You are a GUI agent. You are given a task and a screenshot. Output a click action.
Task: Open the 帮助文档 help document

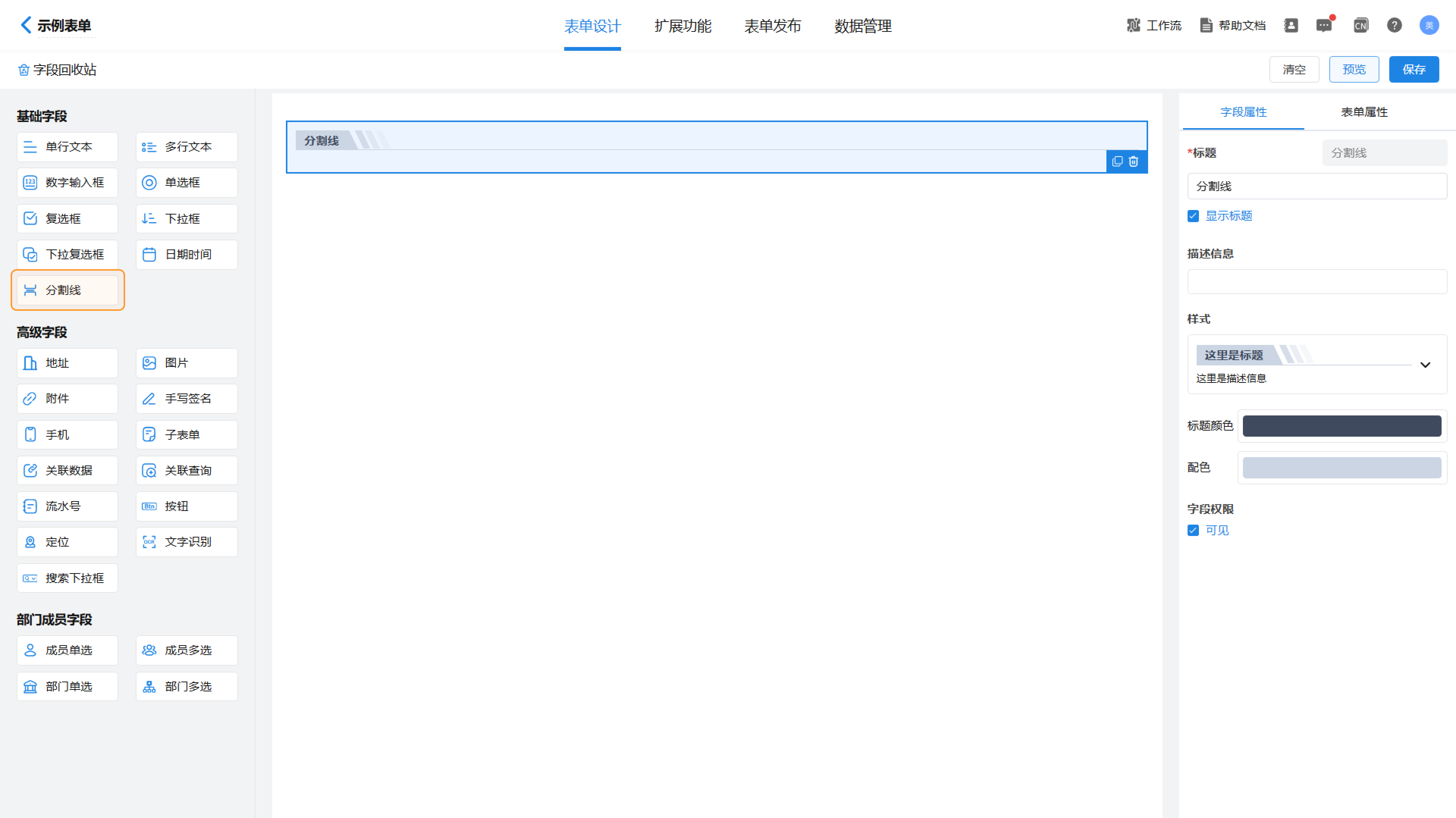coord(1232,25)
